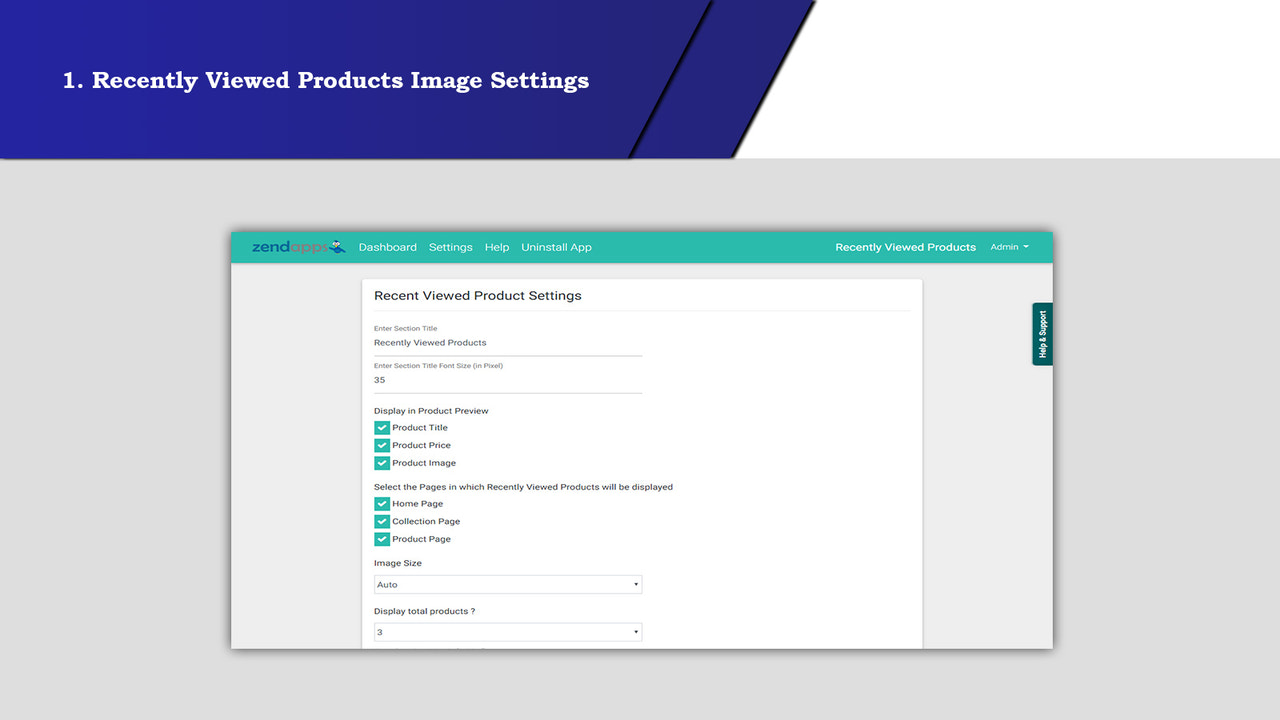Select the Recent Viewed Product Settings heading
Image resolution: width=1280 pixels, height=720 pixels.
[x=477, y=295]
